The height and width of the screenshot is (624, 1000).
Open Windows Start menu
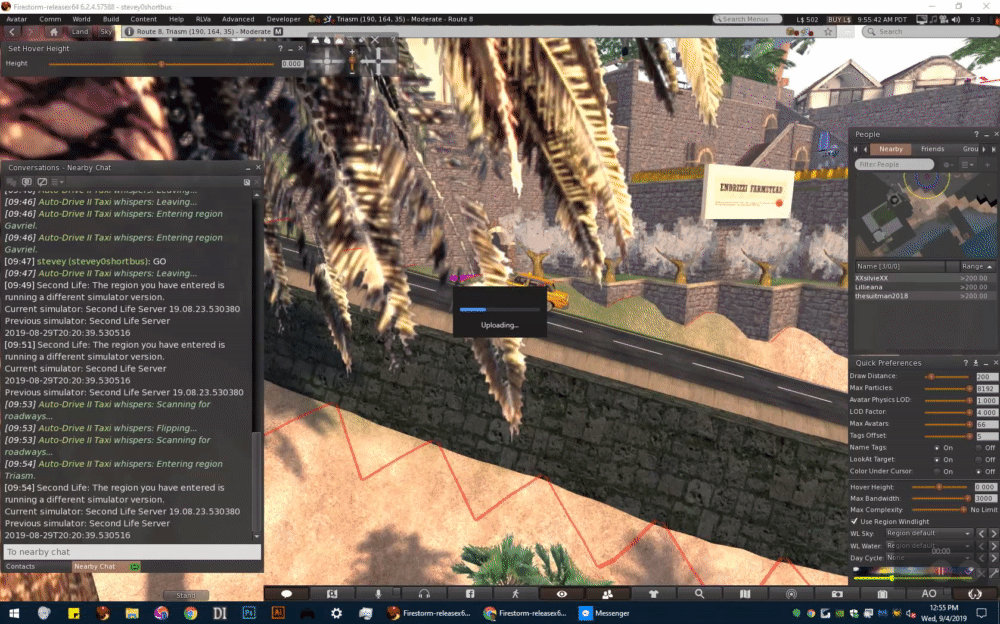14,613
